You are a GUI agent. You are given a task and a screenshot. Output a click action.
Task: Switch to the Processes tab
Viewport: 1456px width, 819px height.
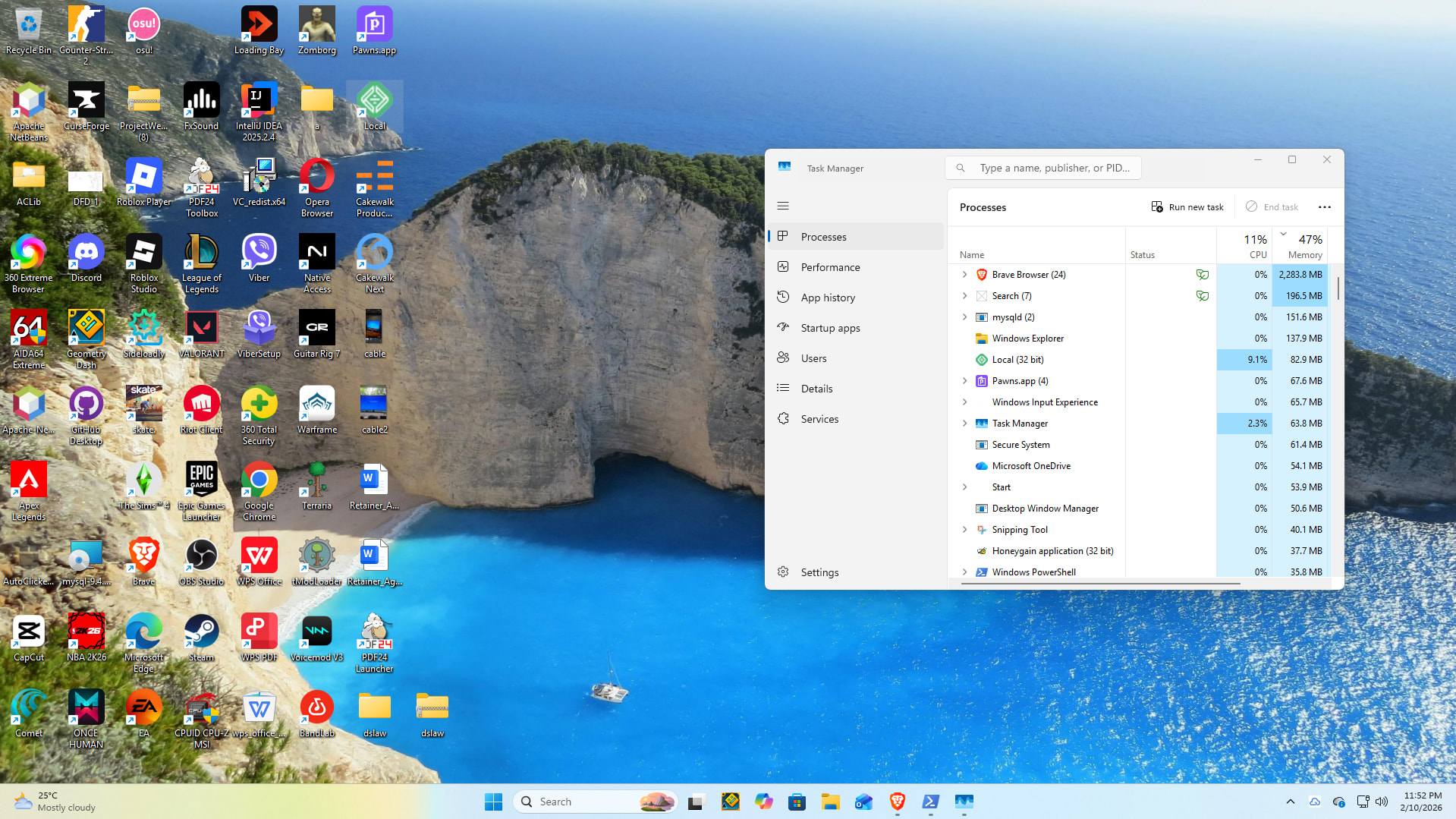(x=856, y=237)
